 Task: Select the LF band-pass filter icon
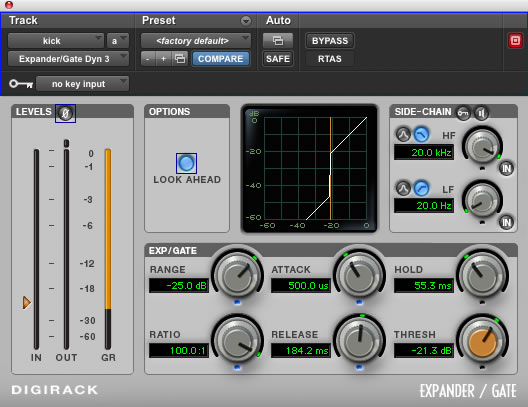[x=403, y=189]
